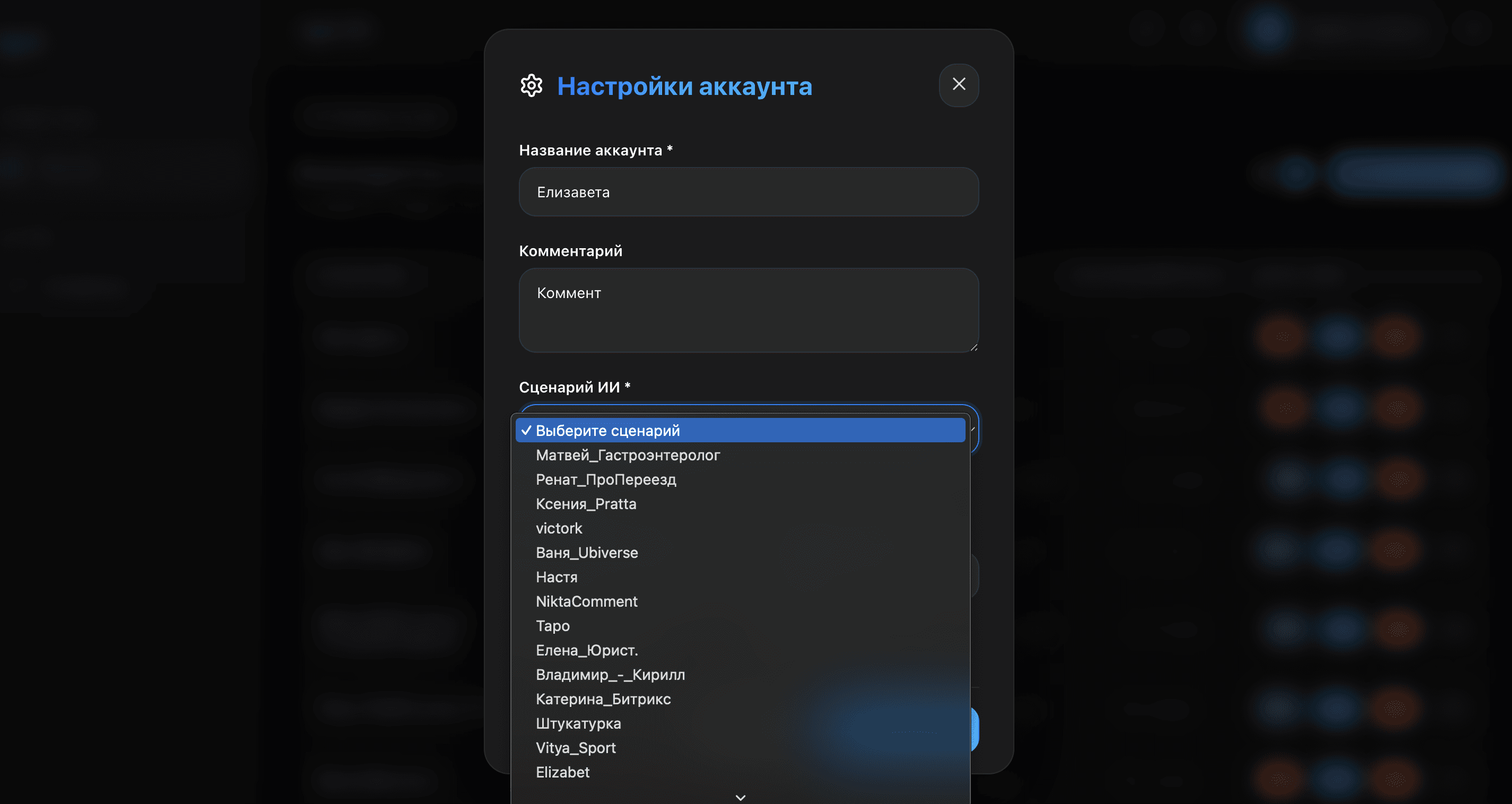The image size is (1512, 804).
Task: Choose Ренат_ПроПереезд from the list
Action: pos(740,479)
